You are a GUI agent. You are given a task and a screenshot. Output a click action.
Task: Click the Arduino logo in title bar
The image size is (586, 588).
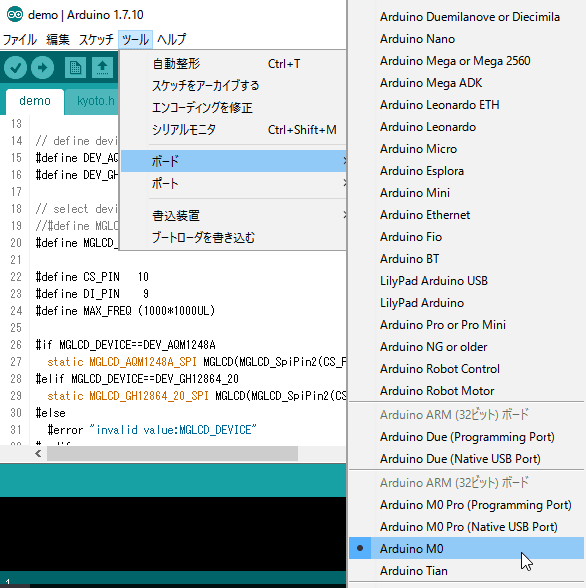coord(15,15)
